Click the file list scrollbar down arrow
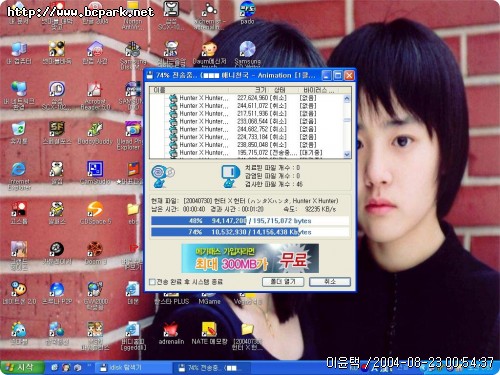The image size is (500, 375). (x=347, y=154)
